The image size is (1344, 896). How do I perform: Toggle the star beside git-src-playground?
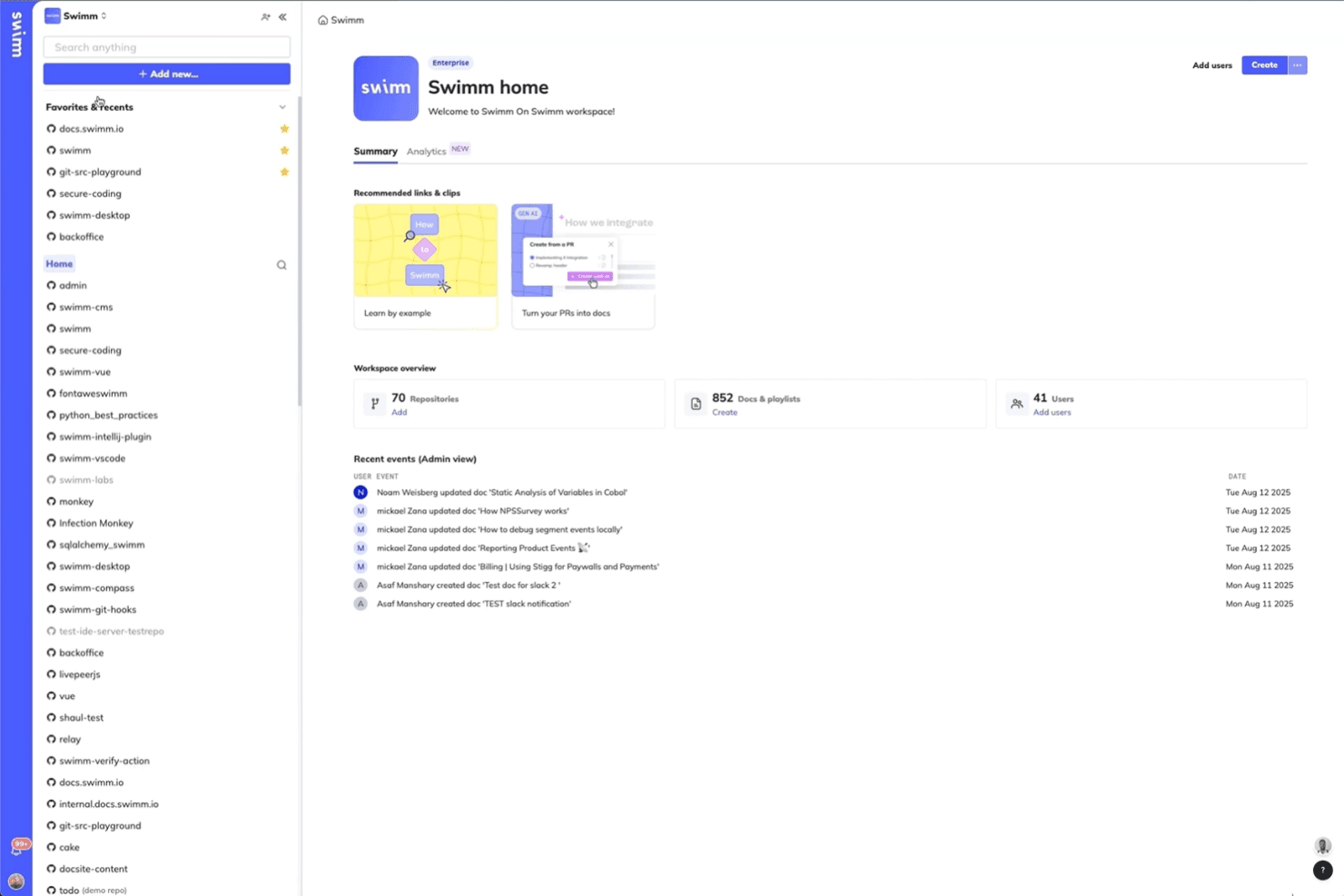point(284,172)
